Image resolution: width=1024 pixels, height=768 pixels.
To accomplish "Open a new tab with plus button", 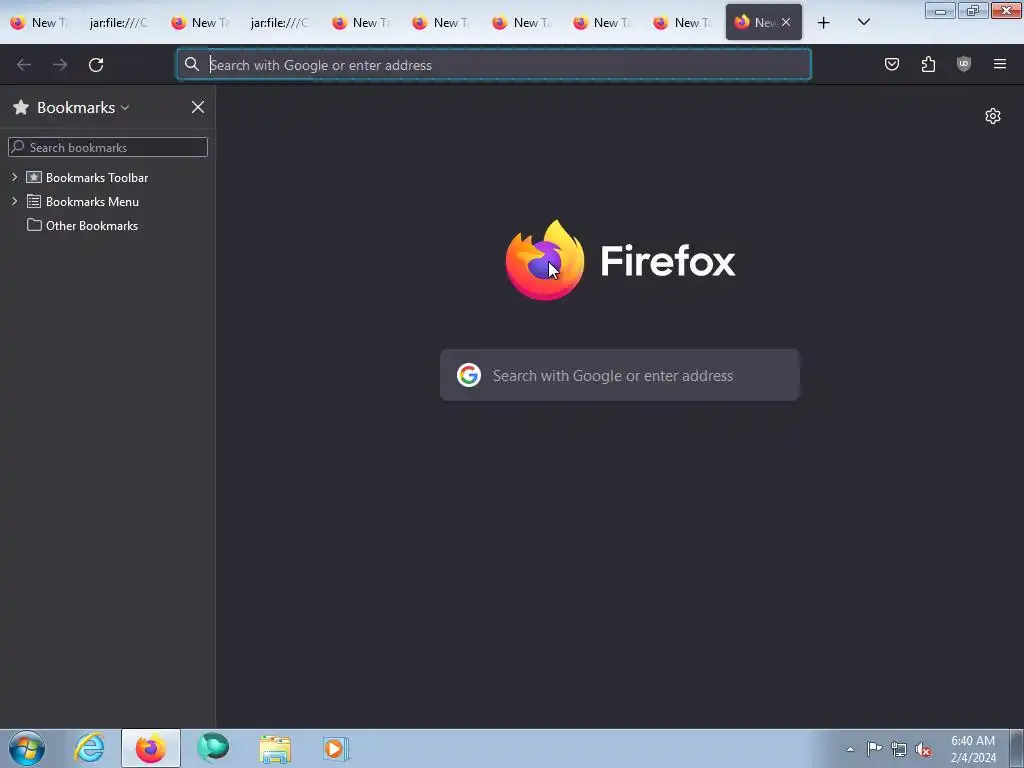I will (824, 23).
